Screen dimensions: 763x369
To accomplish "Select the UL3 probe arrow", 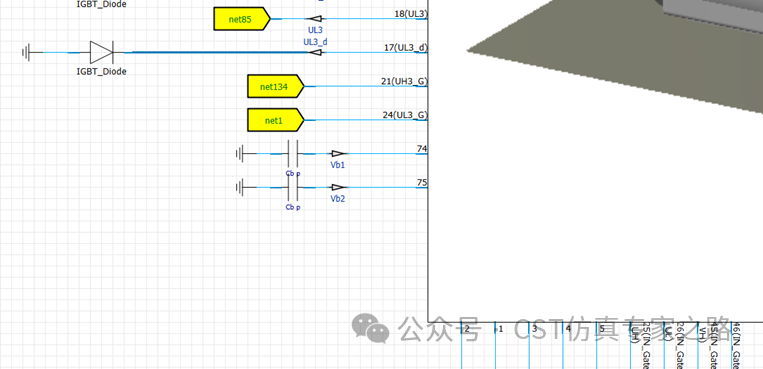I will pyautogui.click(x=315, y=19).
